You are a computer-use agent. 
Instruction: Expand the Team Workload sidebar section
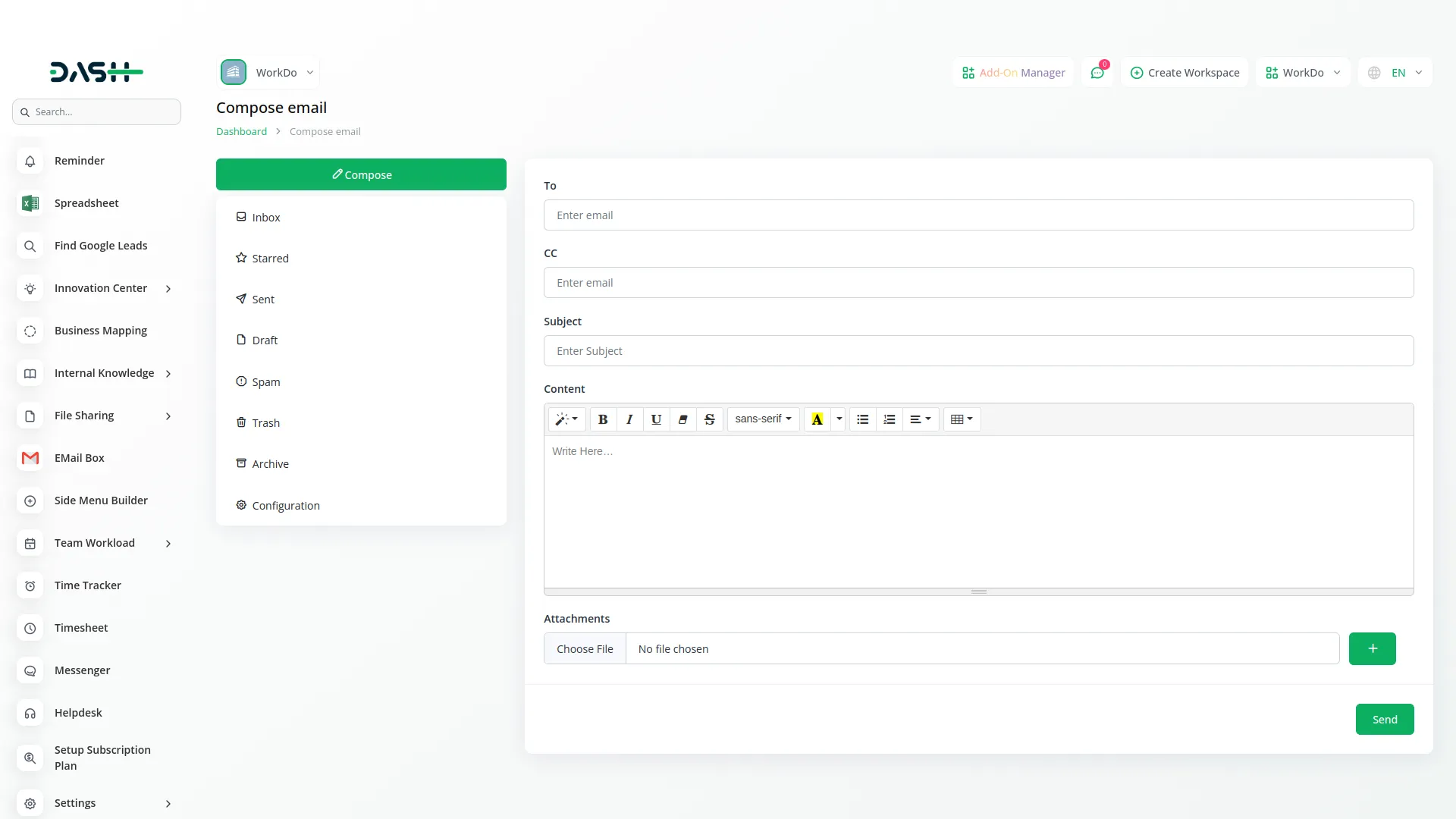[x=168, y=544]
